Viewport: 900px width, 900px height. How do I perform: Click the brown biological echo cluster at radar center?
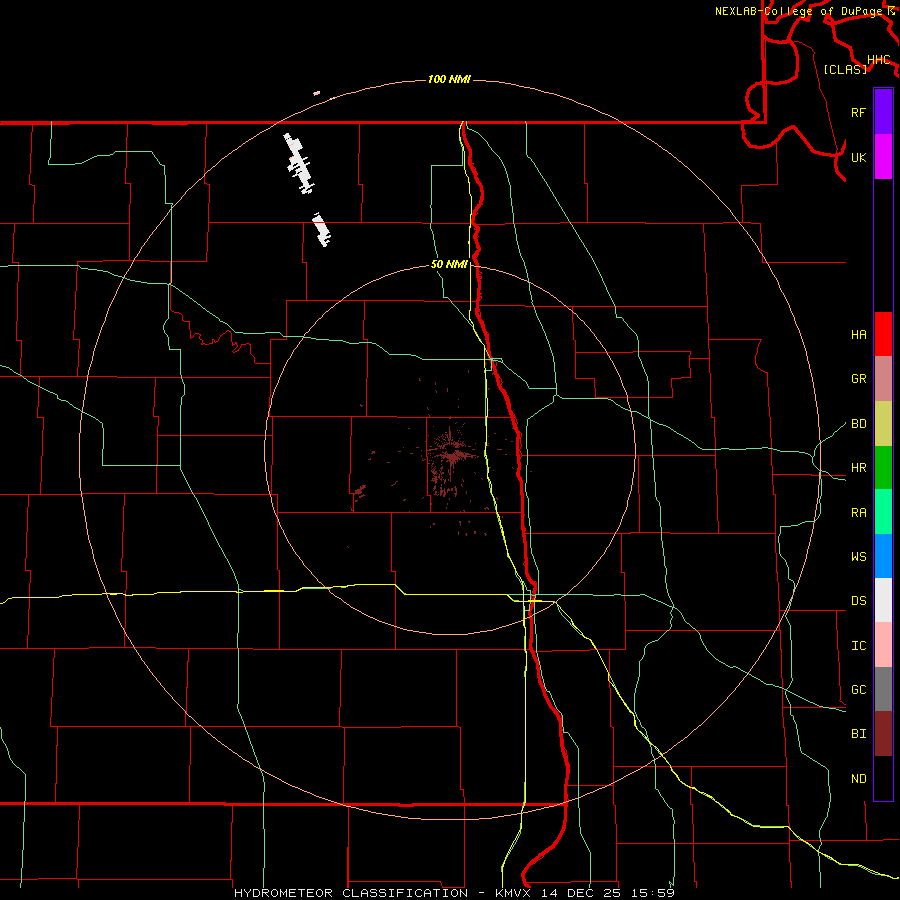click(x=453, y=456)
